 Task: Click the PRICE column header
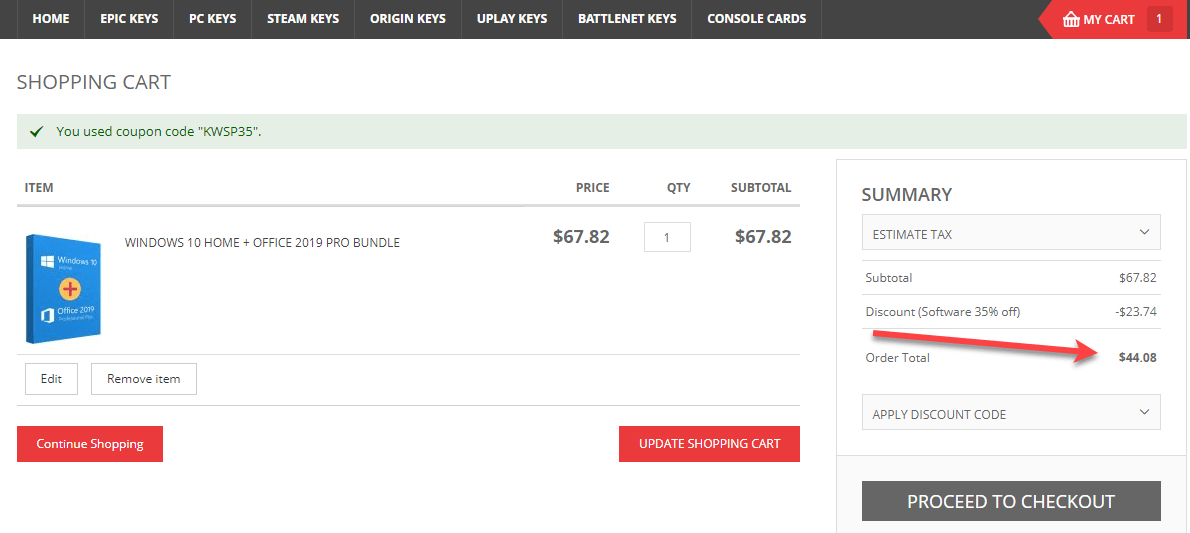coord(593,188)
